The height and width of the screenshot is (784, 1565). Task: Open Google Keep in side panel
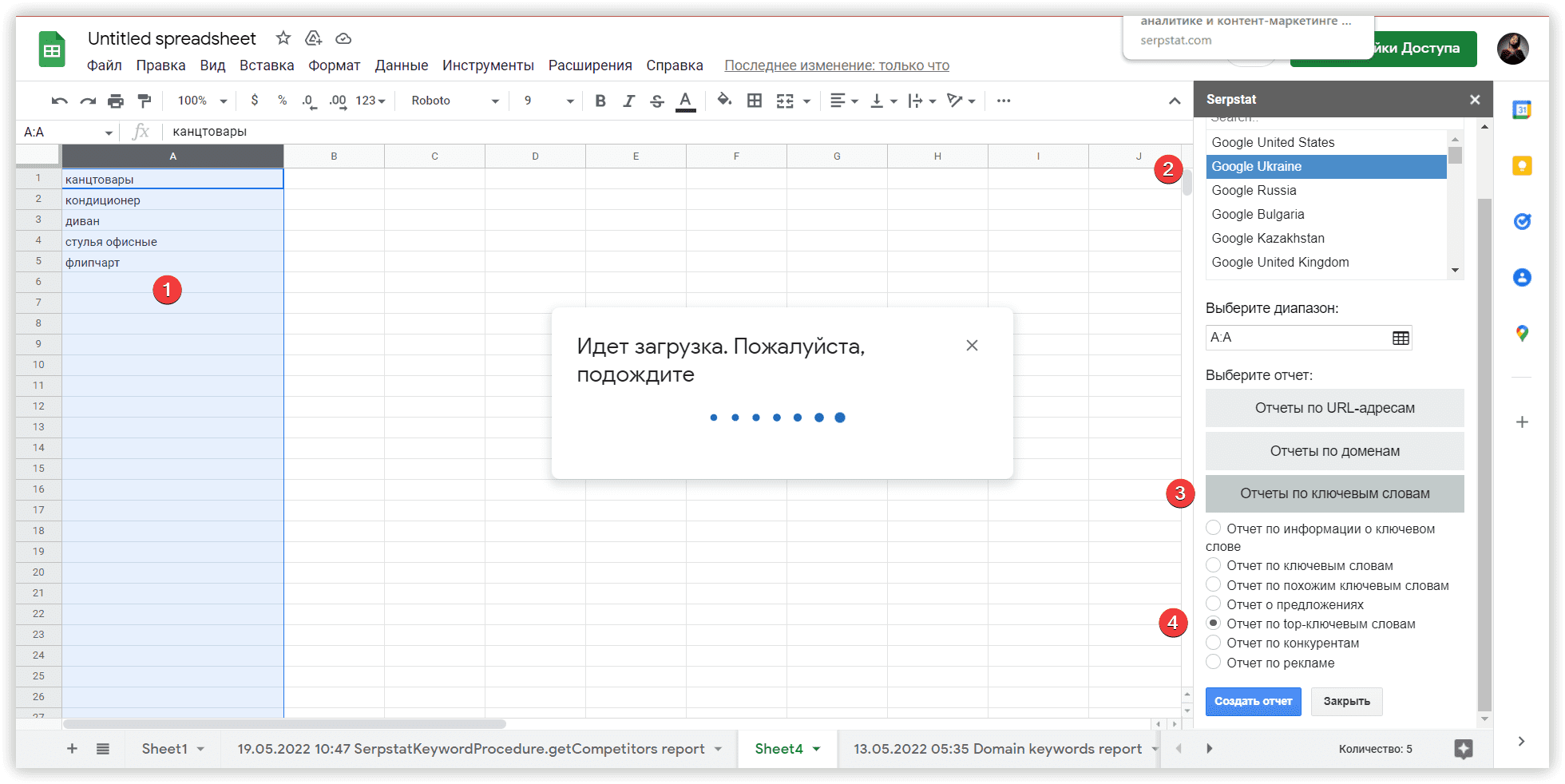(1522, 166)
